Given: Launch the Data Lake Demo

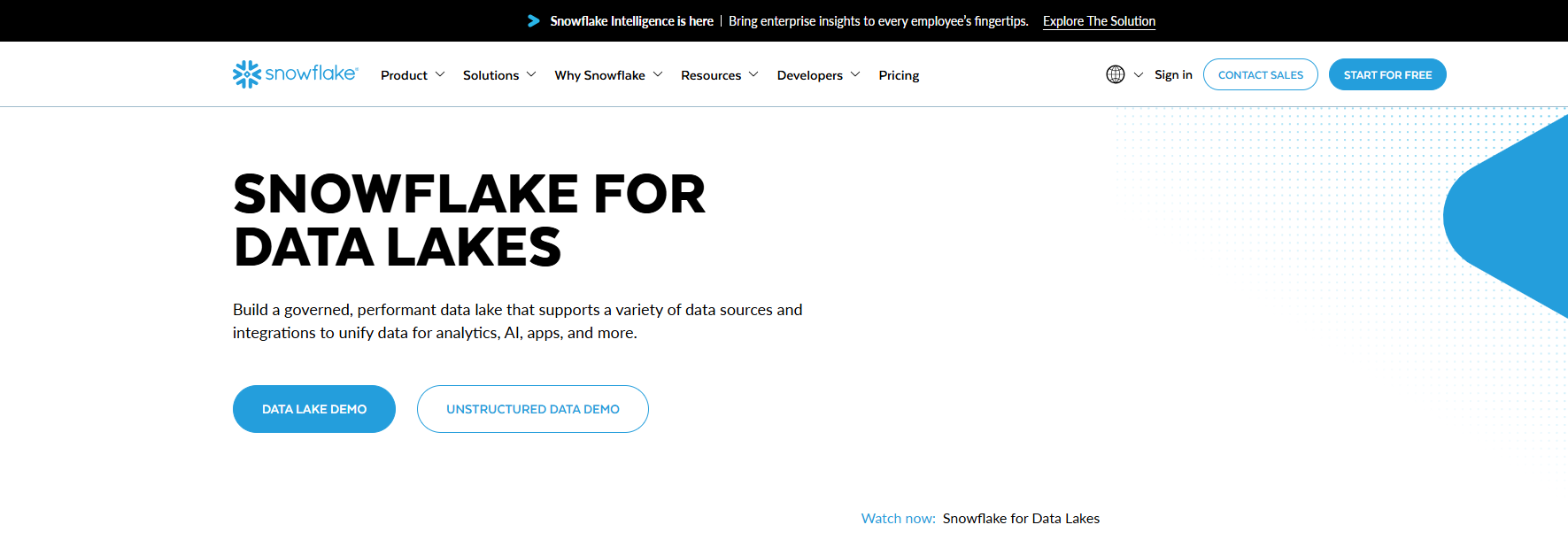Looking at the screenshot, I should pyautogui.click(x=314, y=409).
